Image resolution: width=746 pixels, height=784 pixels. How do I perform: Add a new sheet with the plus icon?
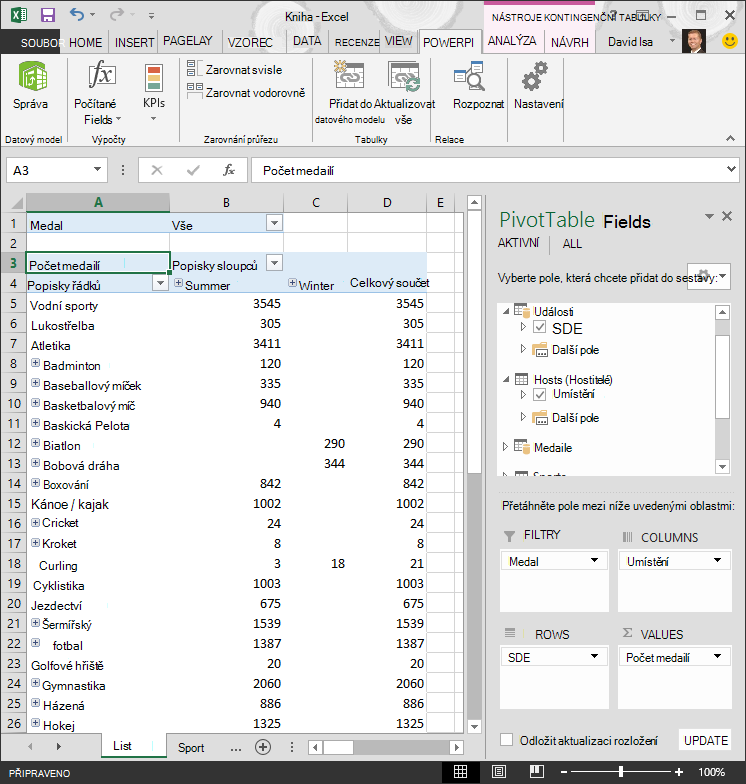(263, 747)
